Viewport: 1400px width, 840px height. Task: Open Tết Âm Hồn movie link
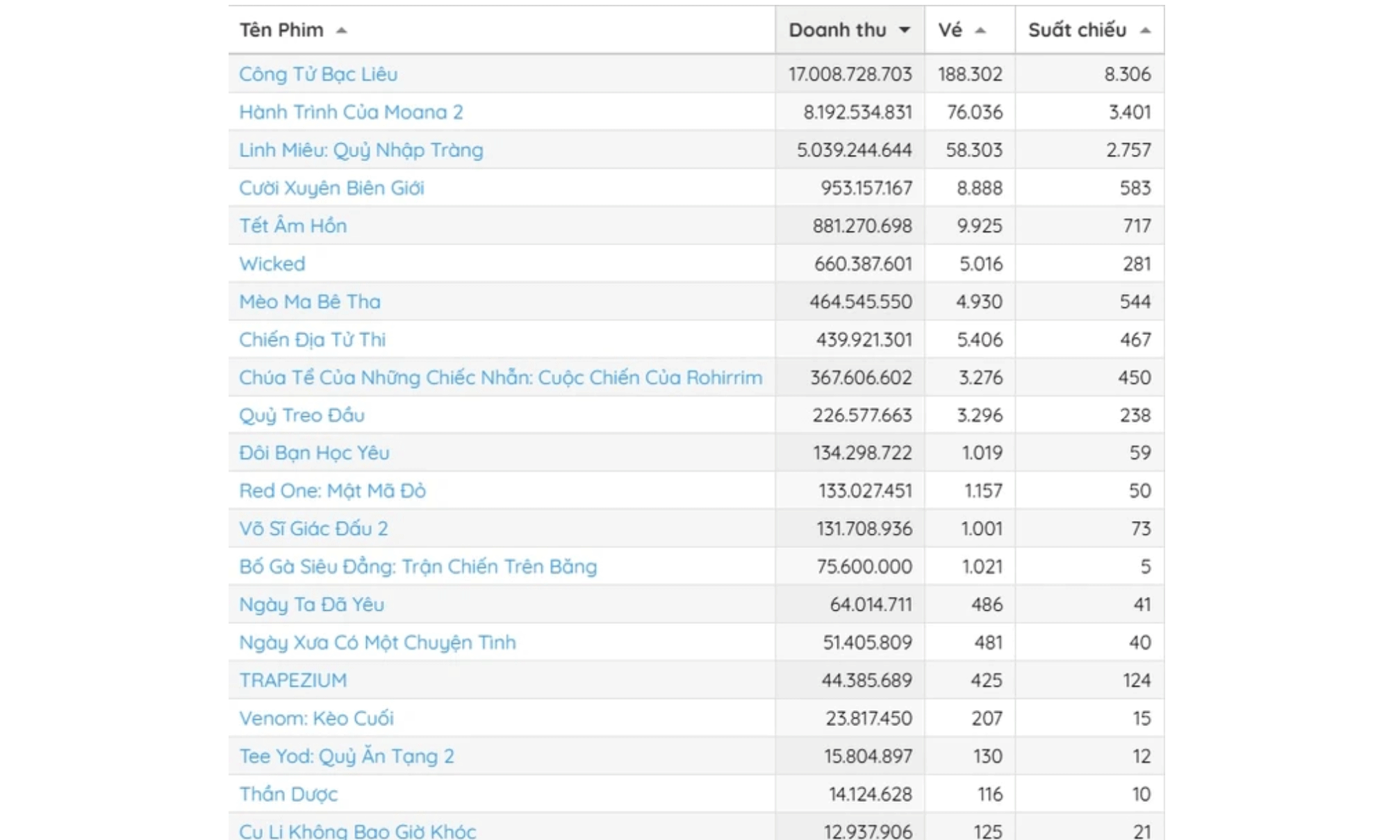pos(293,226)
